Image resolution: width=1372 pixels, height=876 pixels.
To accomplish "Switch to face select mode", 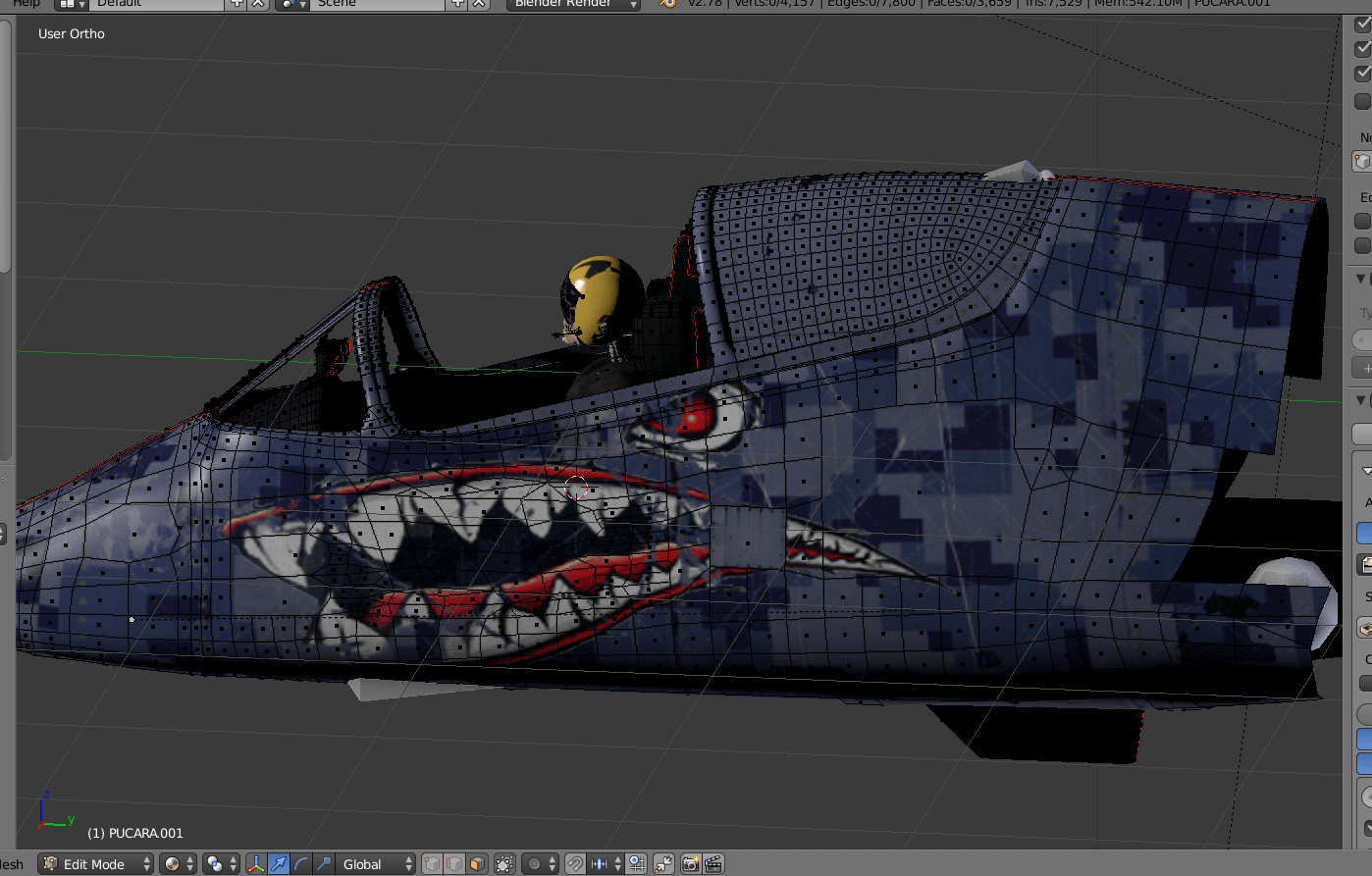I will (x=477, y=864).
